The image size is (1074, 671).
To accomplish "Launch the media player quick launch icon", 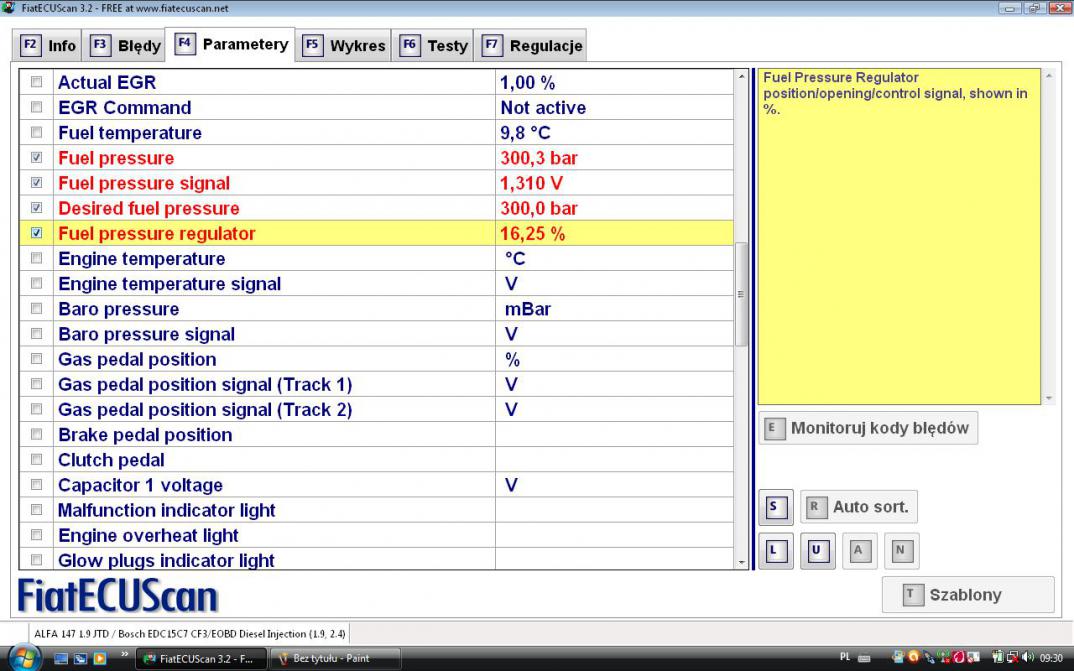I will click(99, 658).
